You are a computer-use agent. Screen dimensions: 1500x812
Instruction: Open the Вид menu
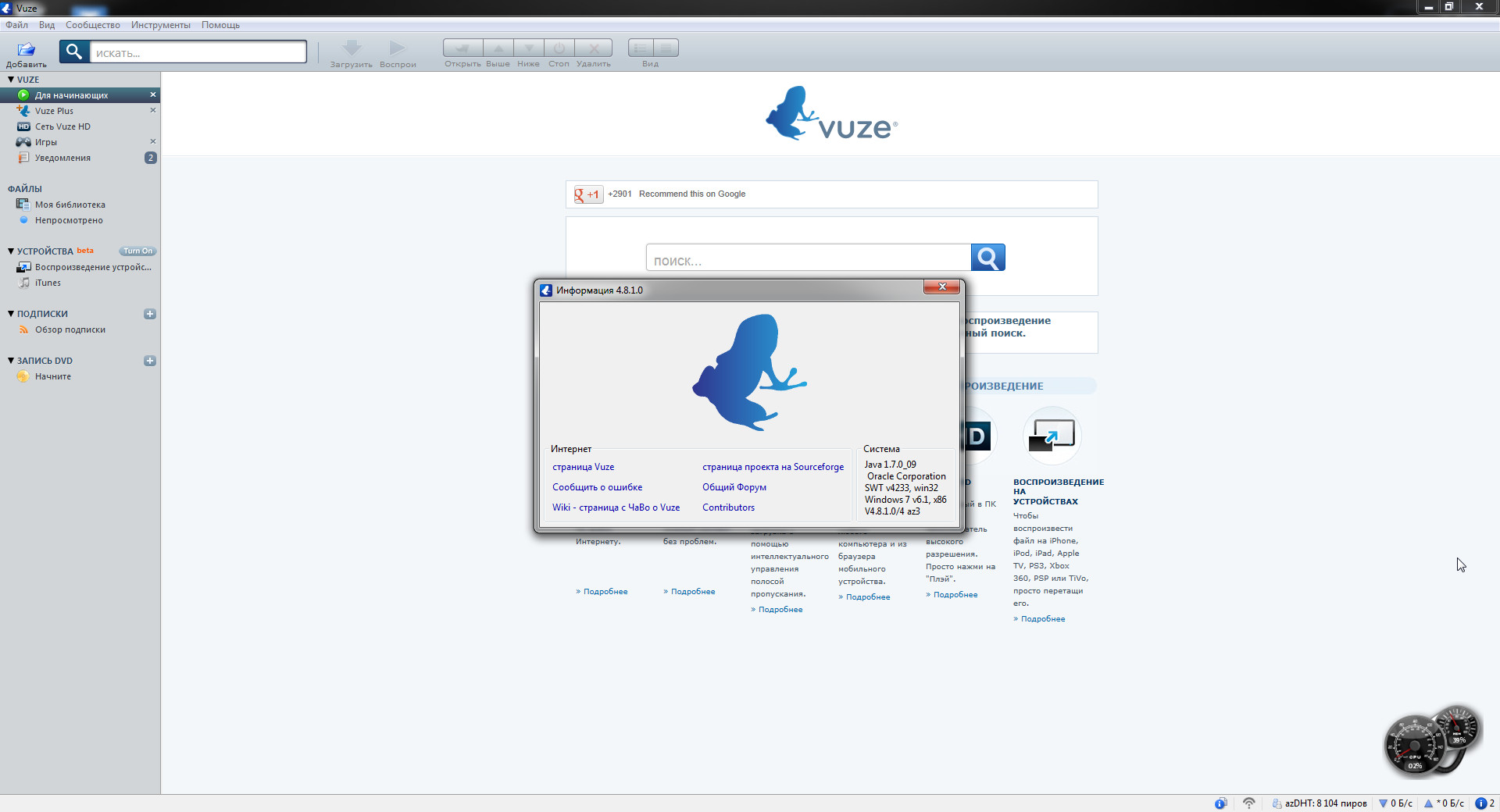[x=47, y=25]
